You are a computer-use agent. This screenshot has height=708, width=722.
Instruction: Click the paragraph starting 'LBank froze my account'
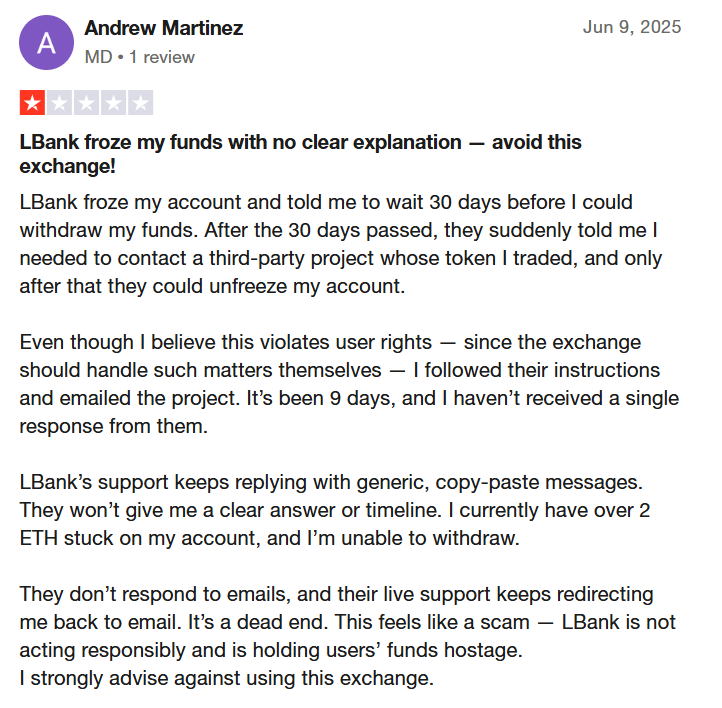pos(341,244)
